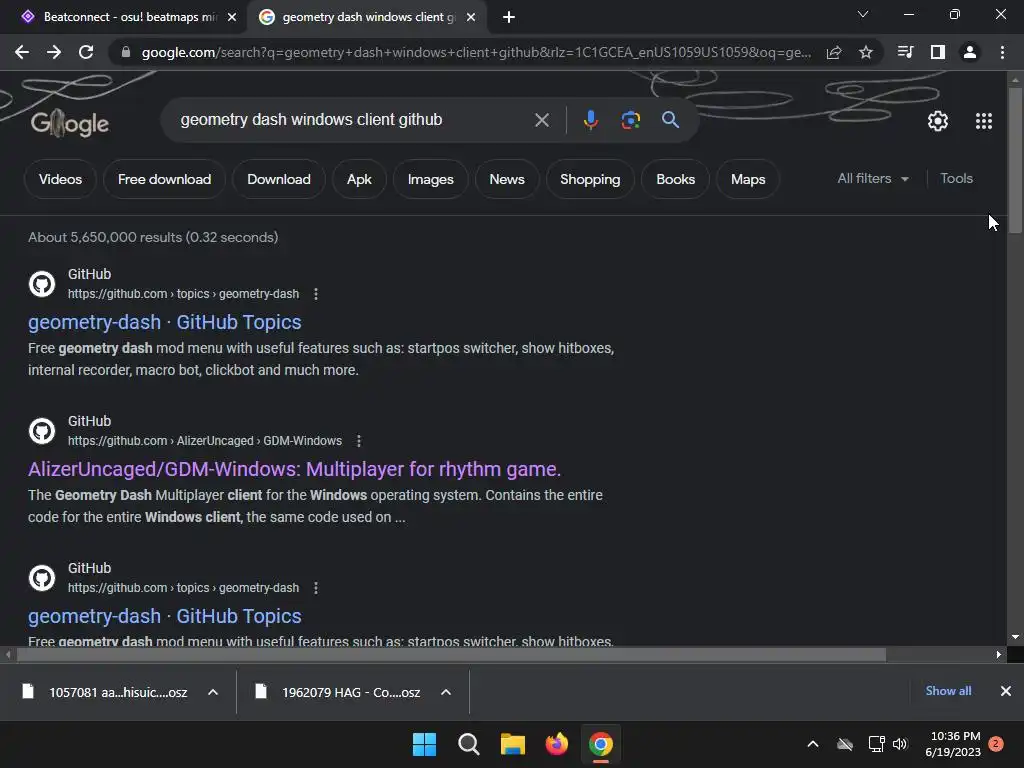Click the scroll-down arrow of page scrollbar
1024x768 pixels.
(1015, 637)
